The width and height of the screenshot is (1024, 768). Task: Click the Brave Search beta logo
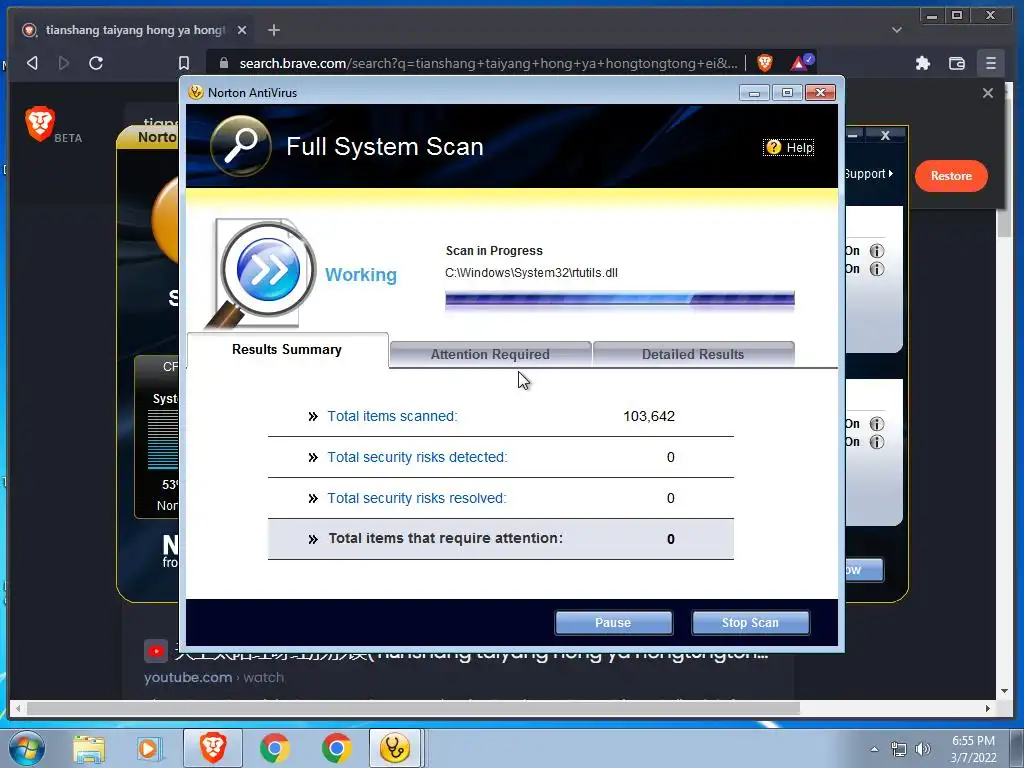pyautogui.click(x=53, y=125)
